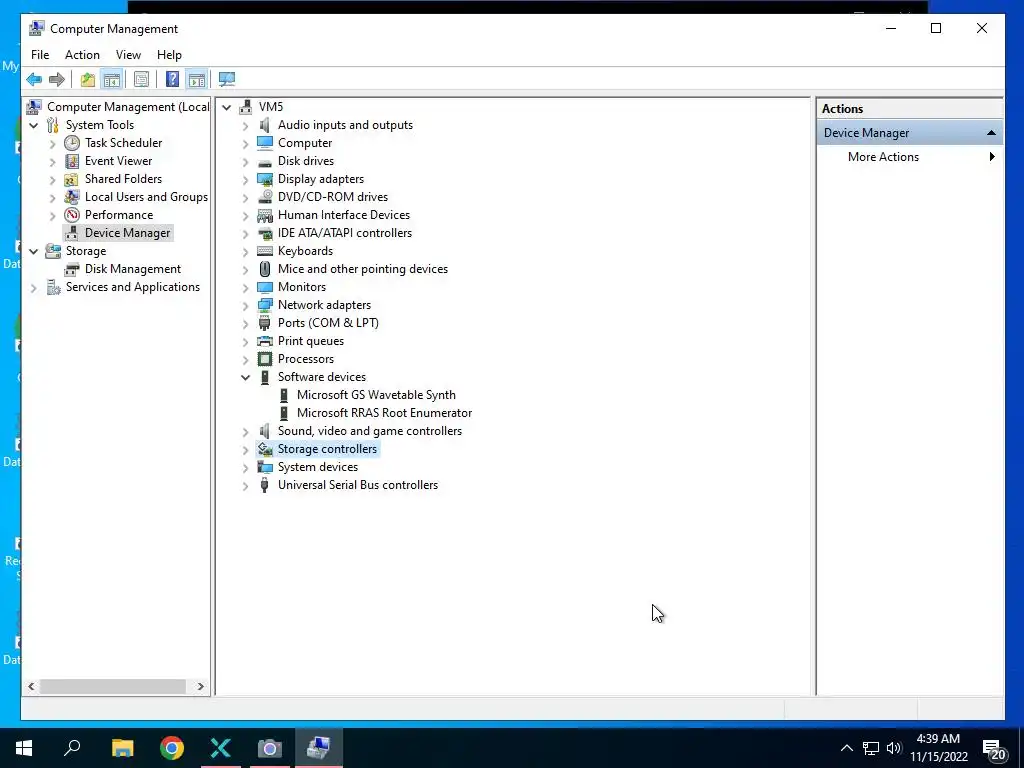Open the Action menu

pos(82,55)
